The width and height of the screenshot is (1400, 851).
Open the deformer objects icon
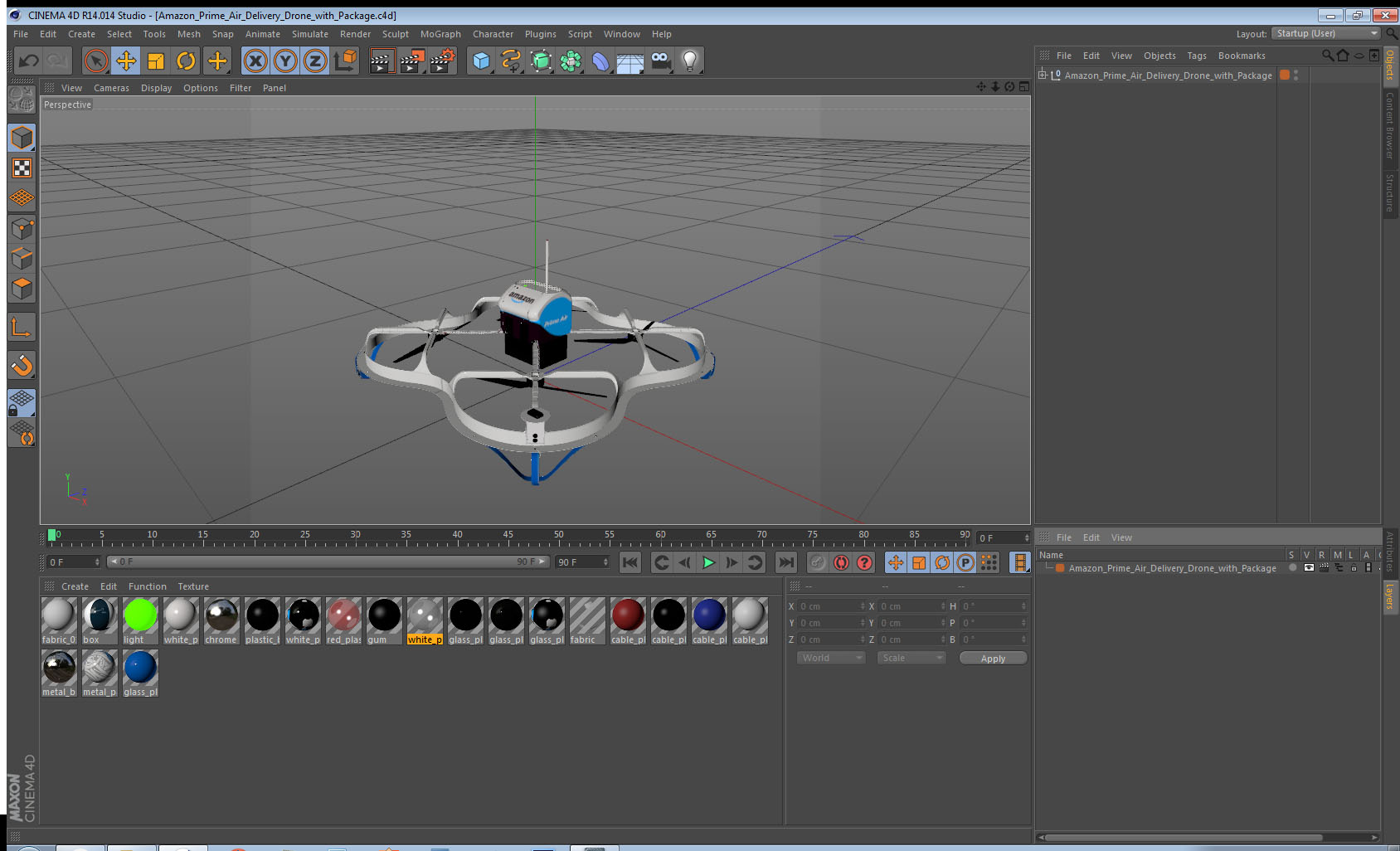coord(600,61)
